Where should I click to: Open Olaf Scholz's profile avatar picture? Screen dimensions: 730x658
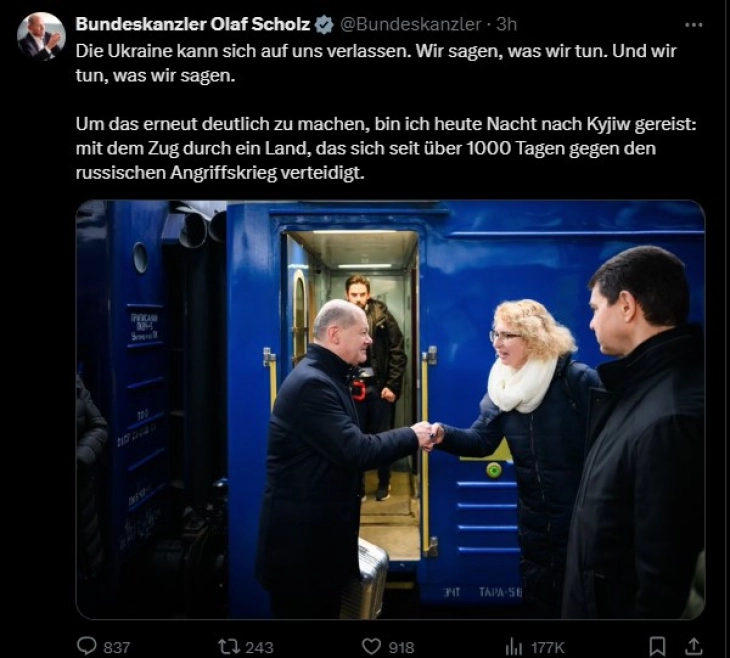point(41,36)
